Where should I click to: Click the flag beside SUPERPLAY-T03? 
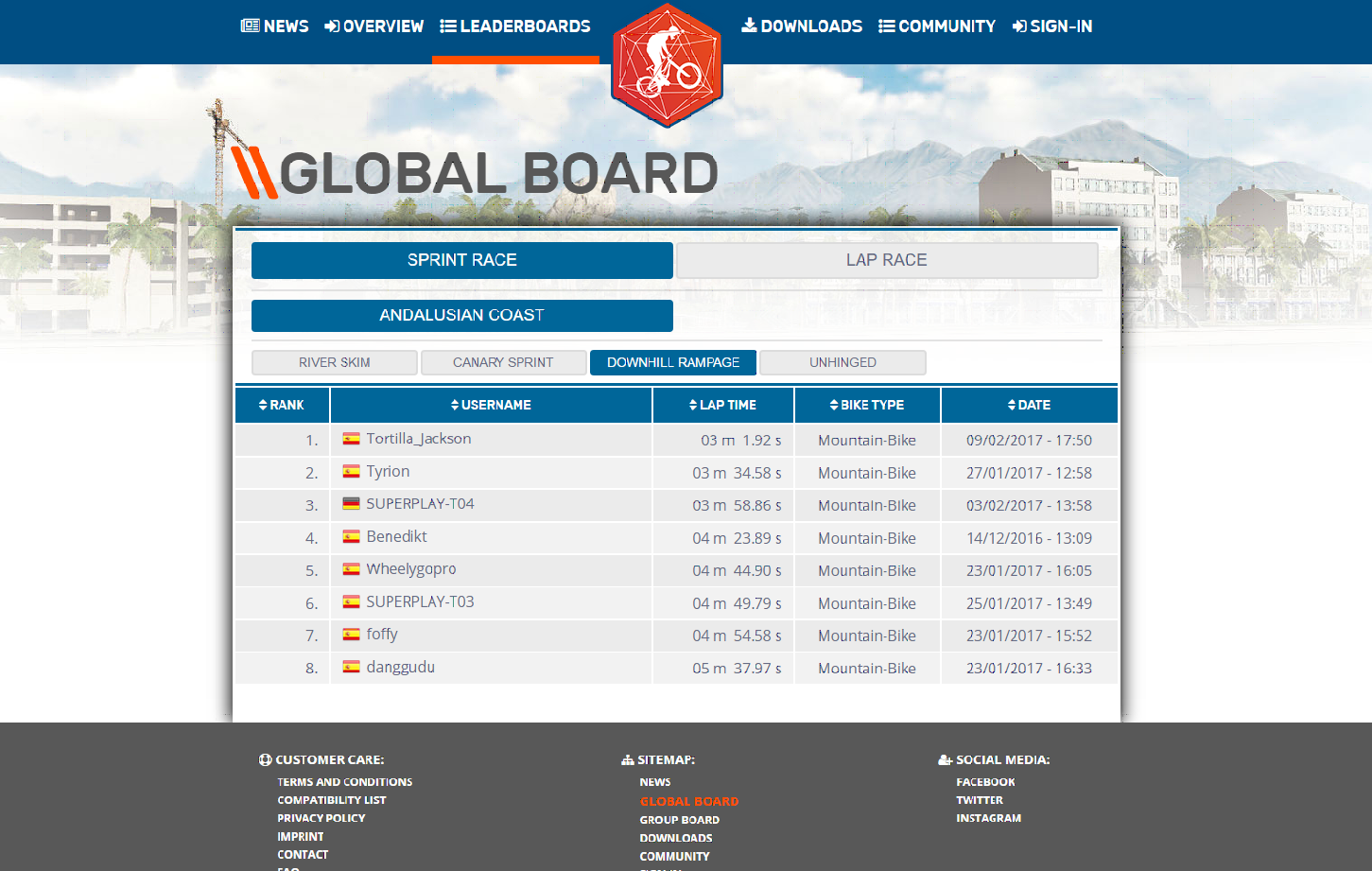[x=351, y=601]
